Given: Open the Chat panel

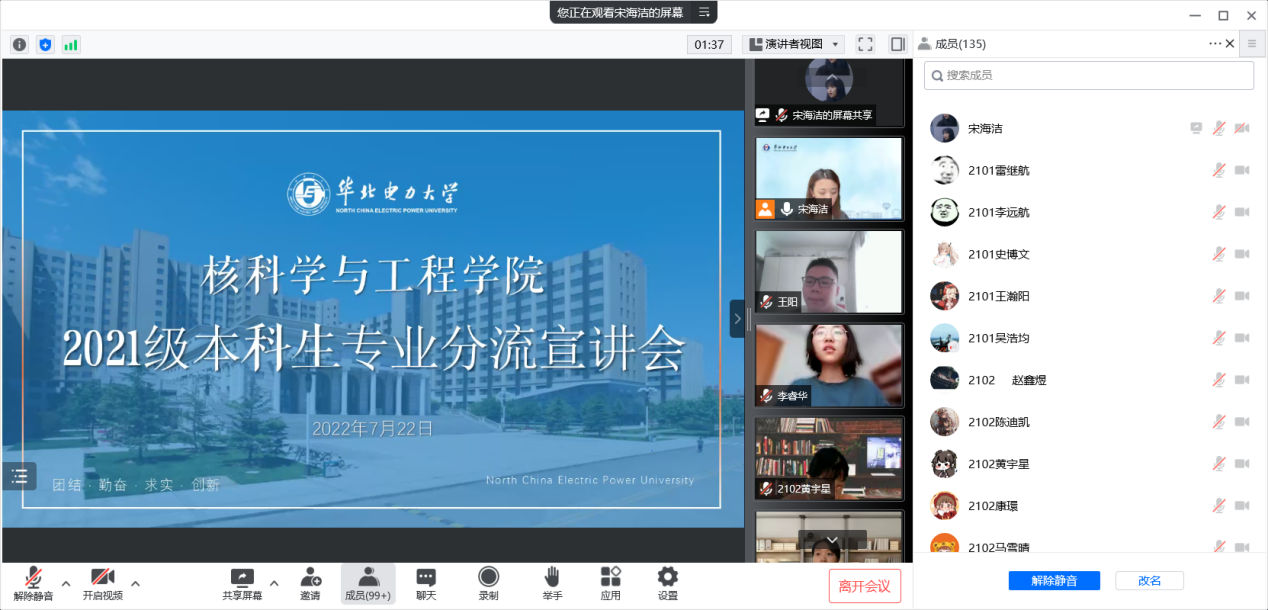Looking at the screenshot, I should (426, 583).
